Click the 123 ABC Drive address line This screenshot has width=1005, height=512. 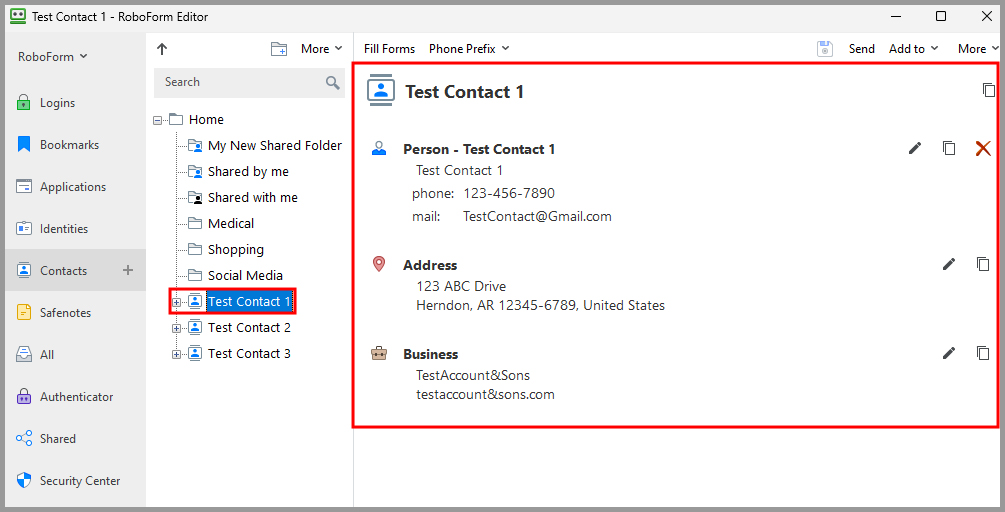click(461, 286)
